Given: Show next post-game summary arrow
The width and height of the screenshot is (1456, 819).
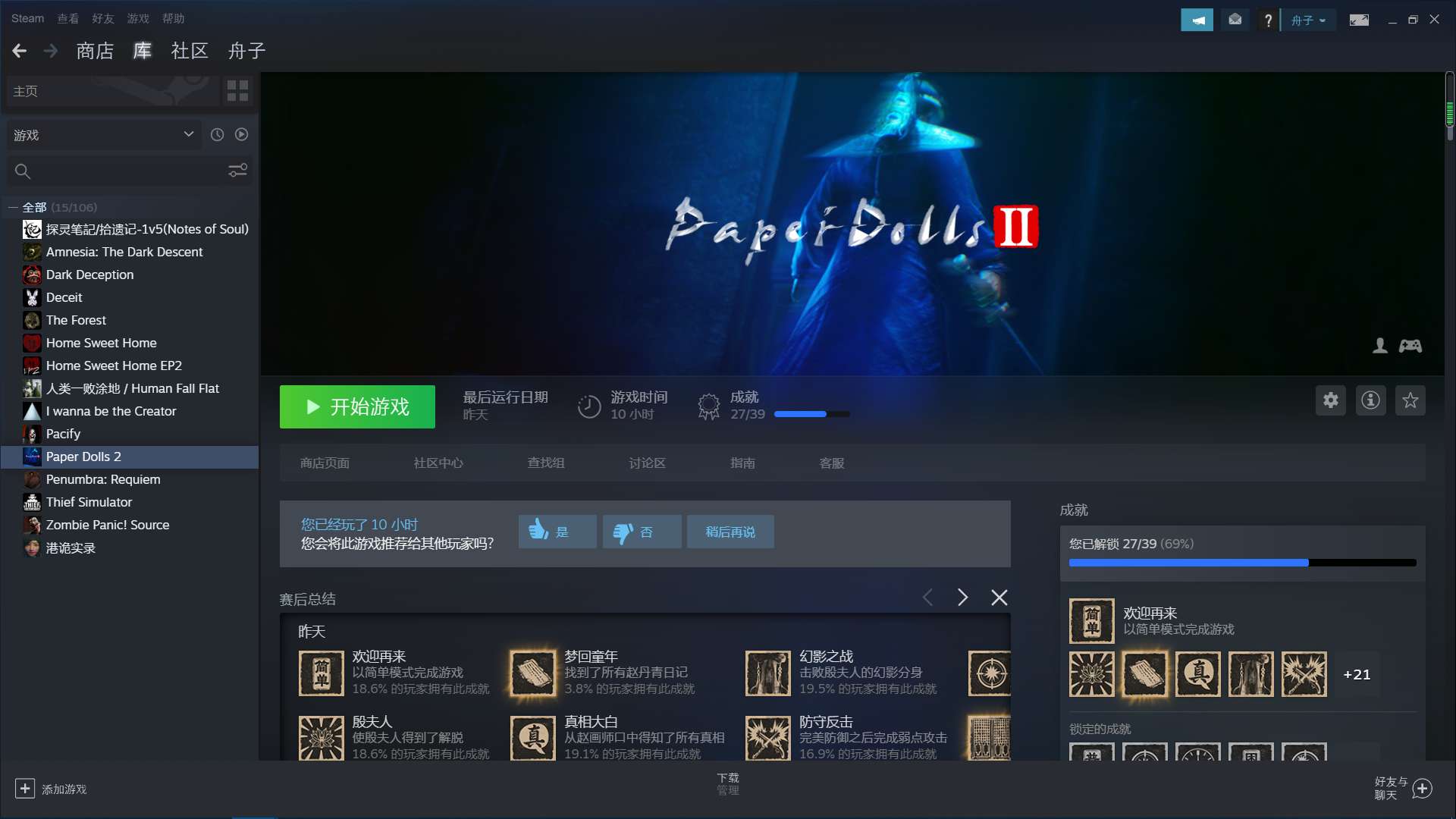Looking at the screenshot, I should [x=962, y=598].
